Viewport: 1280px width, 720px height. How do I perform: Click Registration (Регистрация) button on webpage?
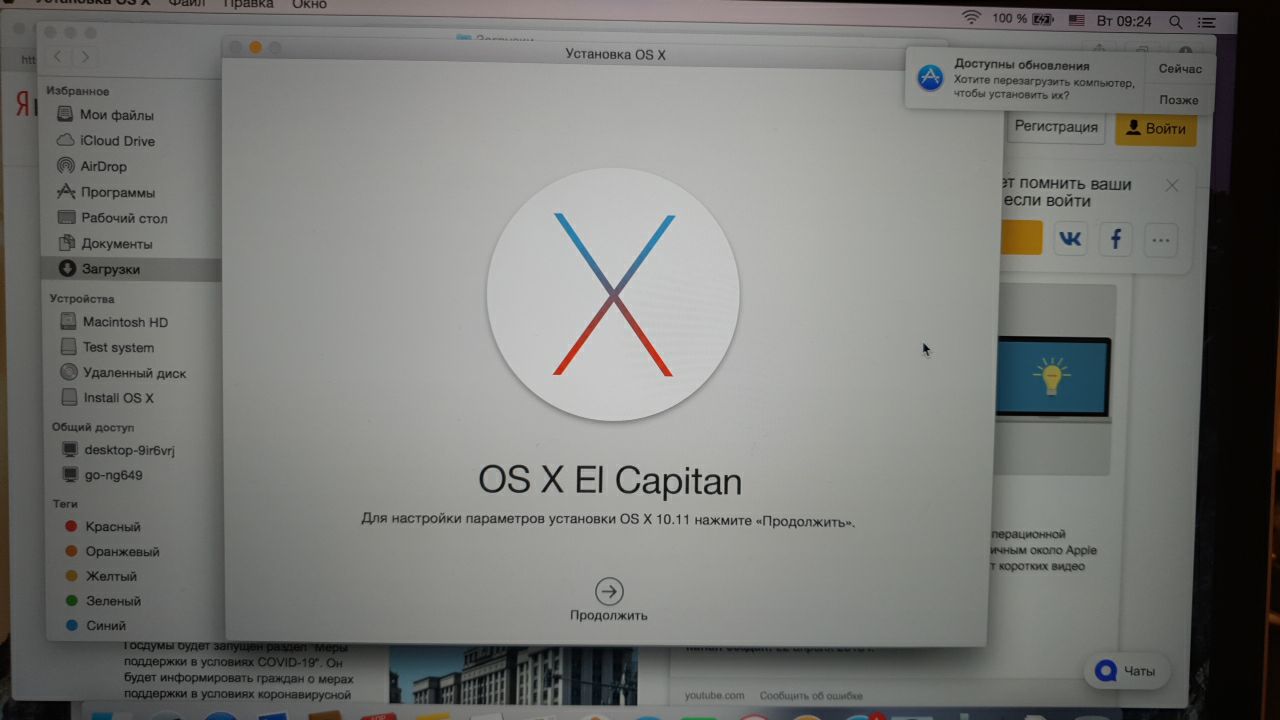pyautogui.click(x=1056, y=127)
